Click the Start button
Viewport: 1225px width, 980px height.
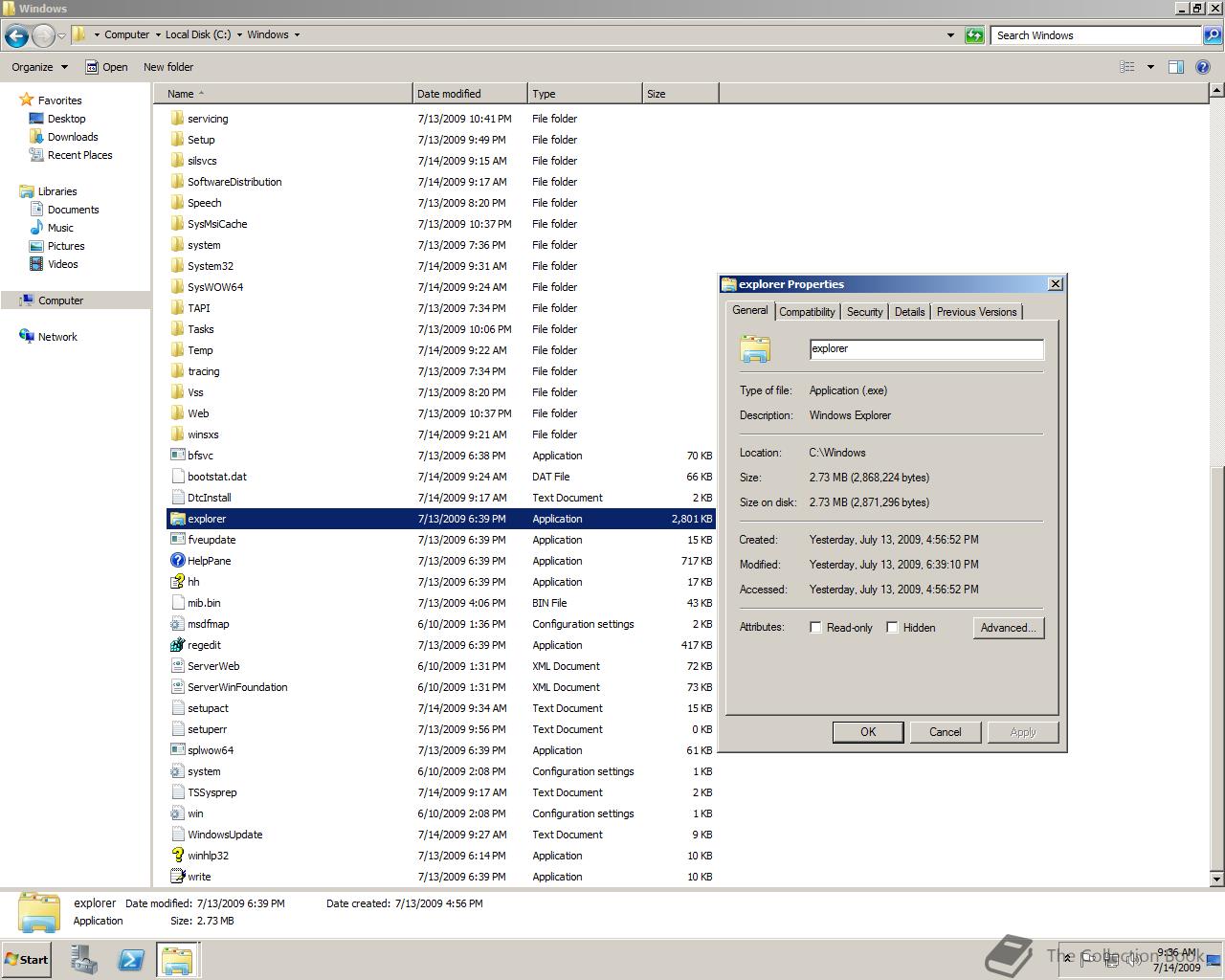tap(27, 960)
